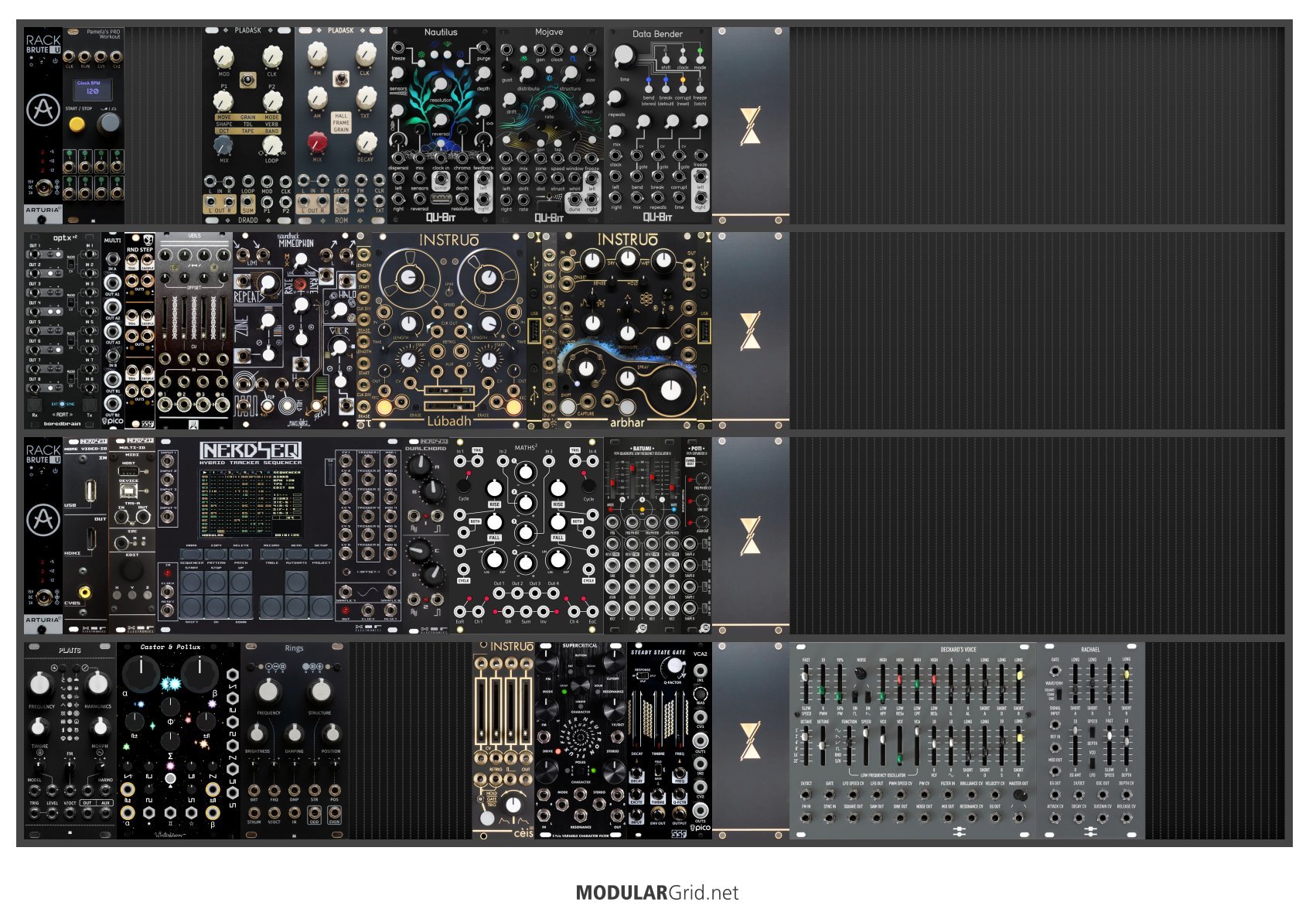Click the slider logo at bottom of Rachael
This screenshot has width=1316, height=909.
(1091, 832)
